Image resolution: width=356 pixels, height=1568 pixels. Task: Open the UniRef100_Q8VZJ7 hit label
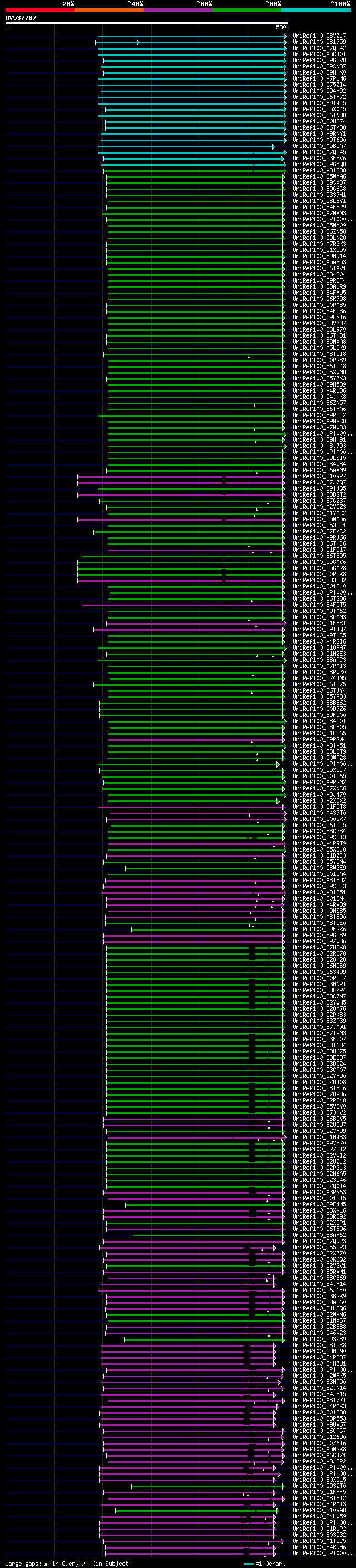coord(319,36)
